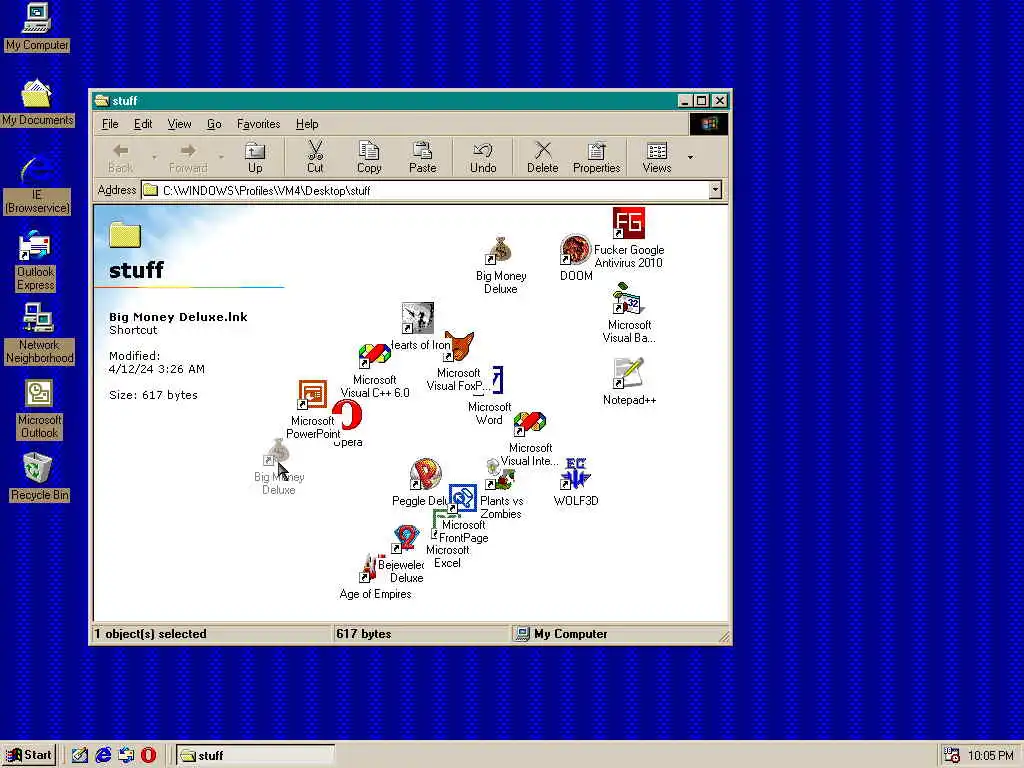1024x768 pixels.
Task: Open the Edit menu
Action: (143, 124)
